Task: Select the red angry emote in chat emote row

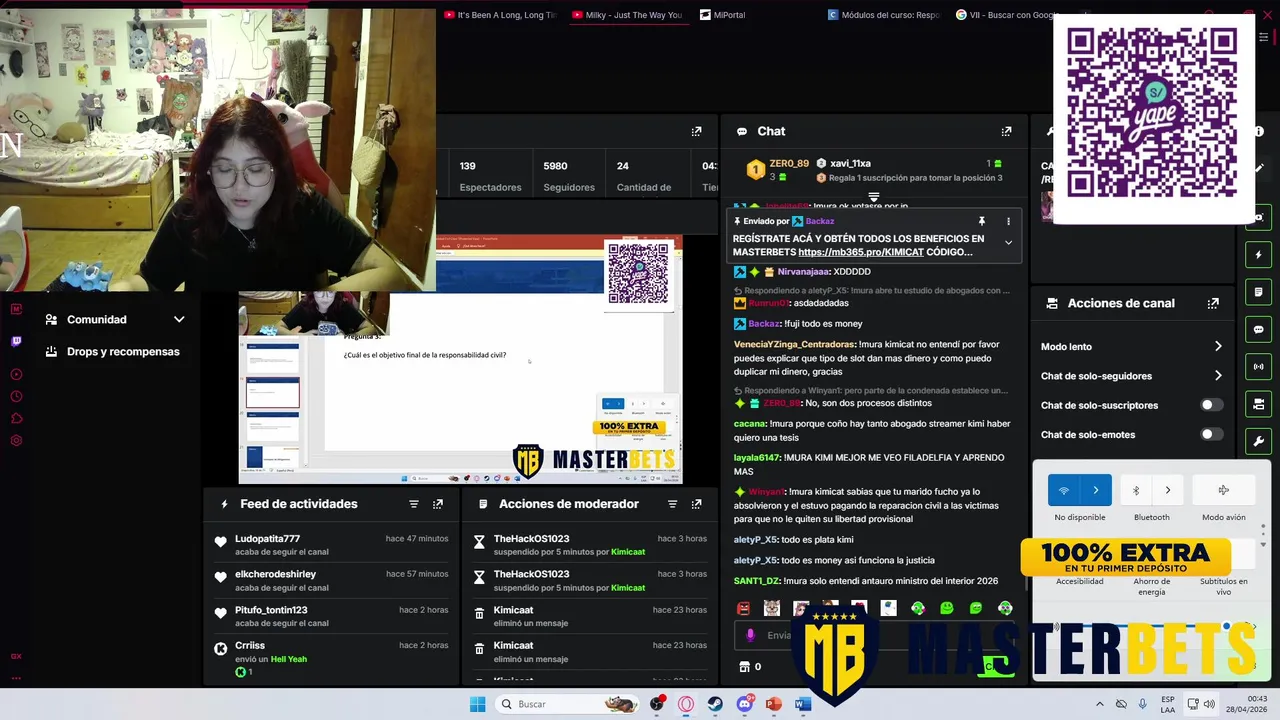Action: (x=743, y=608)
